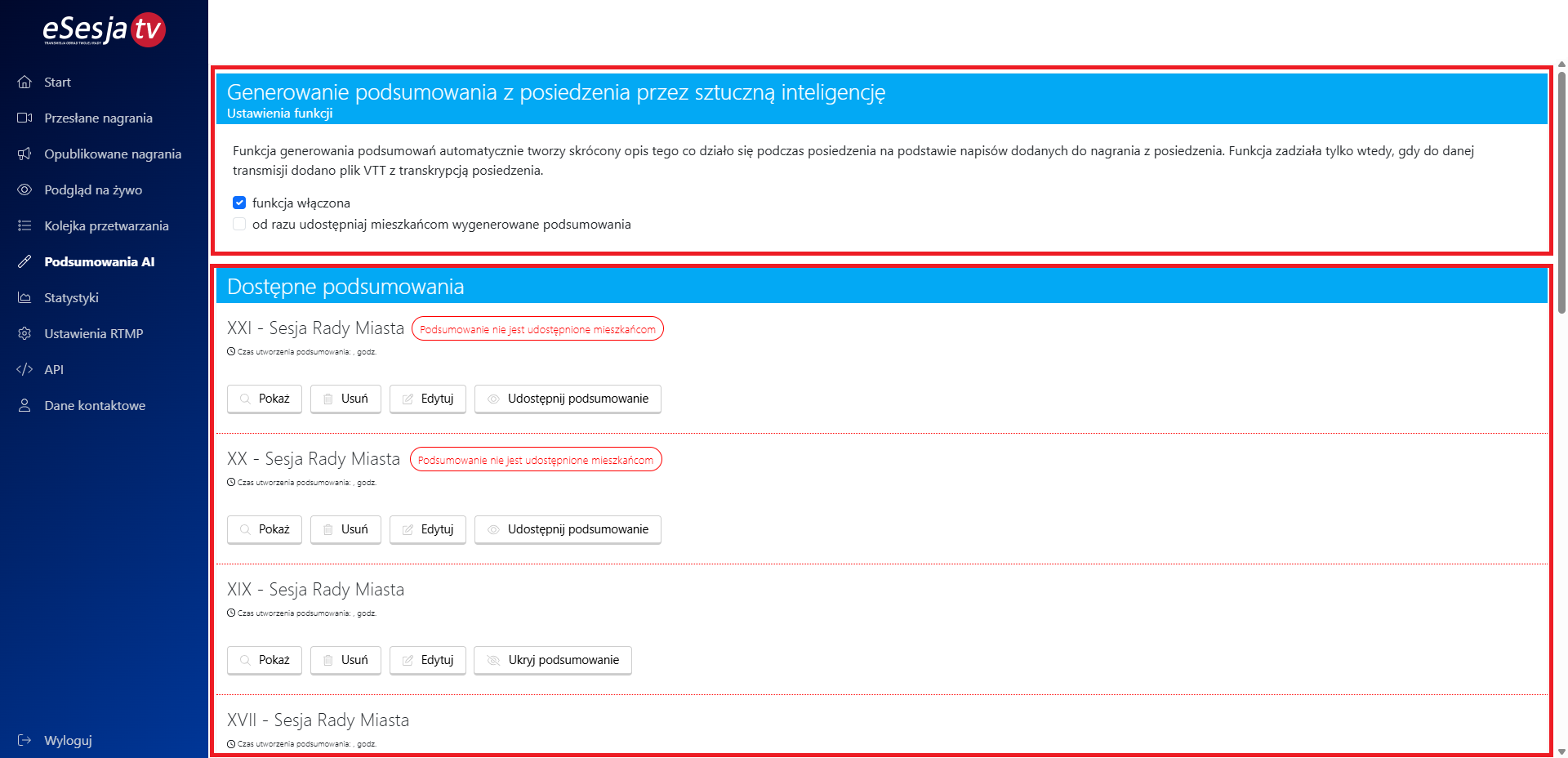Image resolution: width=1568 pixels, height=758 pixels.
Task: Click the gear icon for Ustawienia RTMP
Action: [24, 333]
